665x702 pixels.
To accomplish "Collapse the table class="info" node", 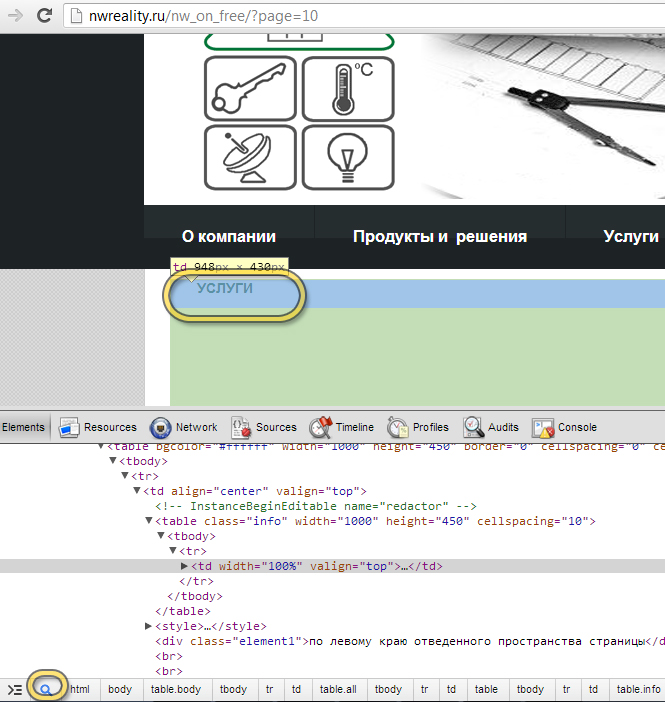I will pyautogui.click(x=149, y=521).
